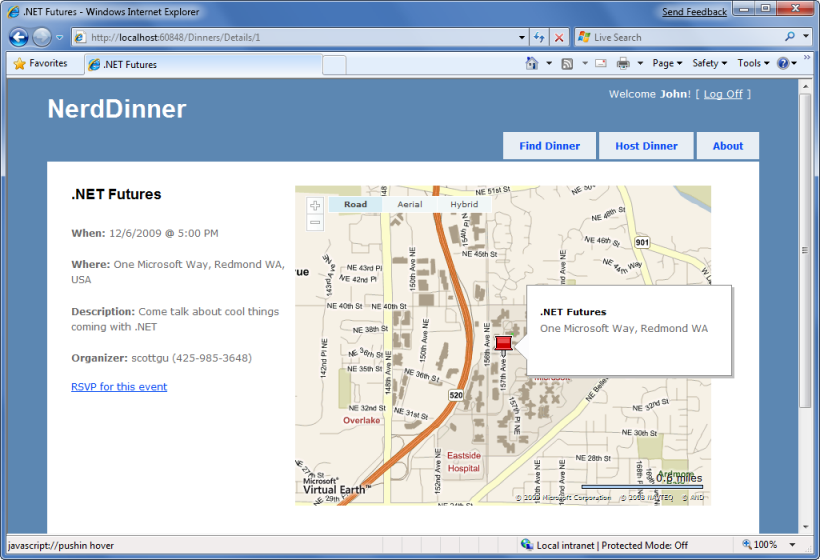
Task: Click the route 901 shield marker
Action: click(642, 242)
